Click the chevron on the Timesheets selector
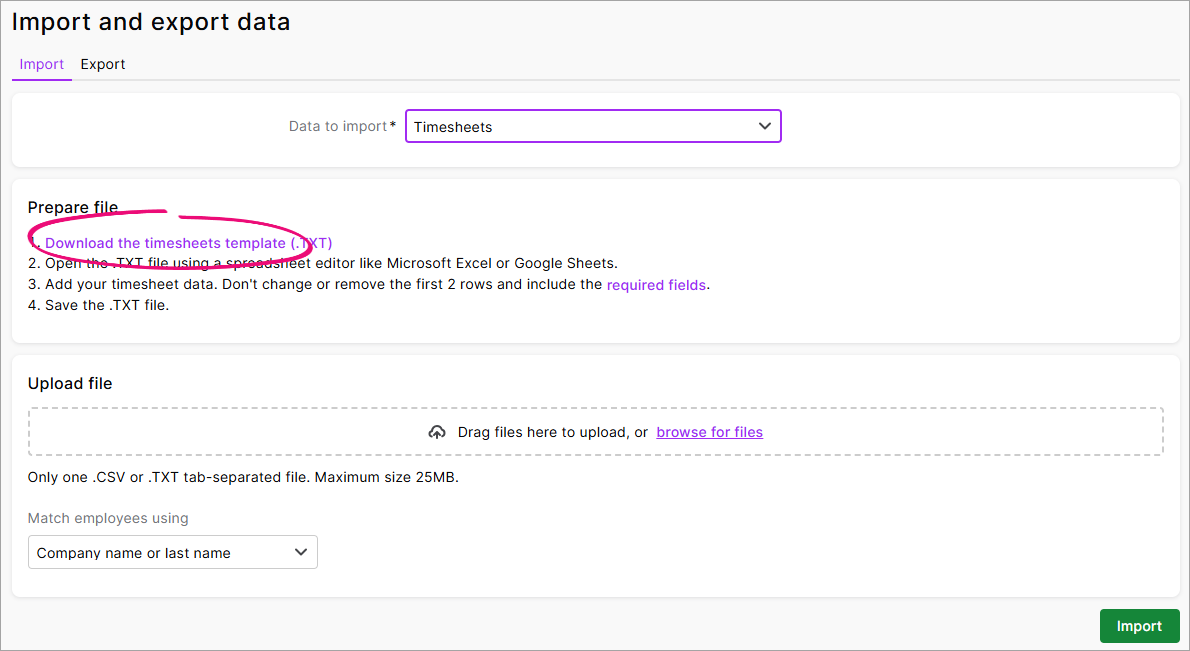Screen dimensions: 1190x651 pyautogui.click(x=764, y=126)
